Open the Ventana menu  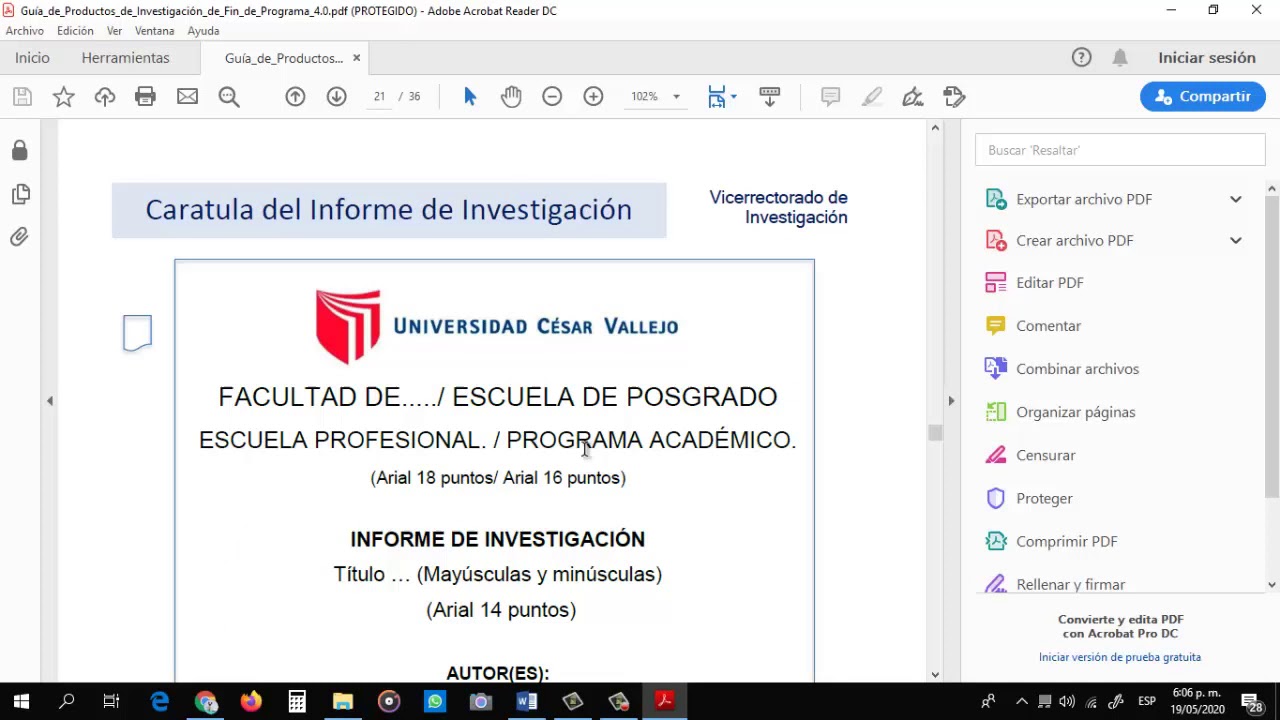click(154, 31)
